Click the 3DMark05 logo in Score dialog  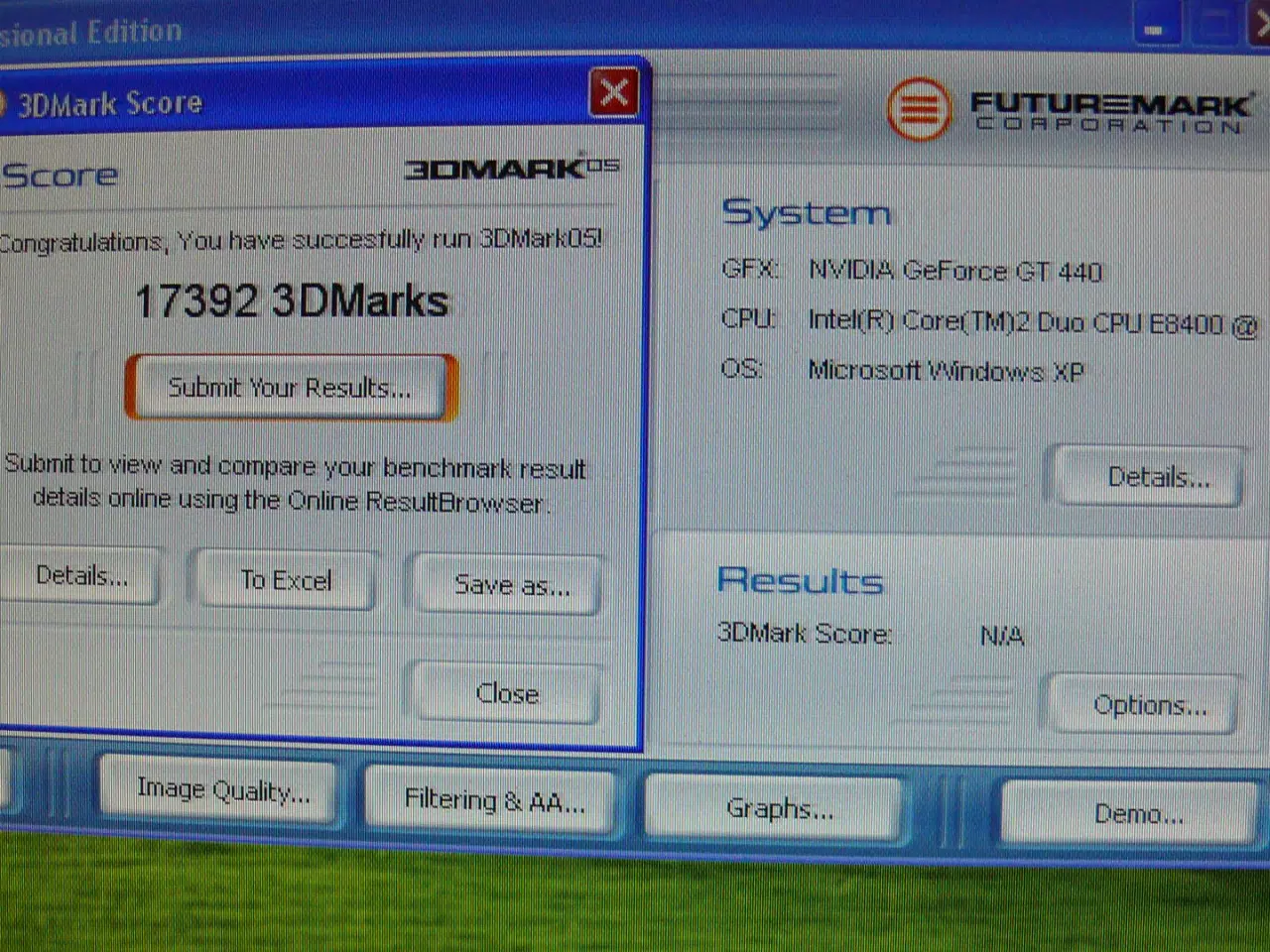tap(511, 169)
